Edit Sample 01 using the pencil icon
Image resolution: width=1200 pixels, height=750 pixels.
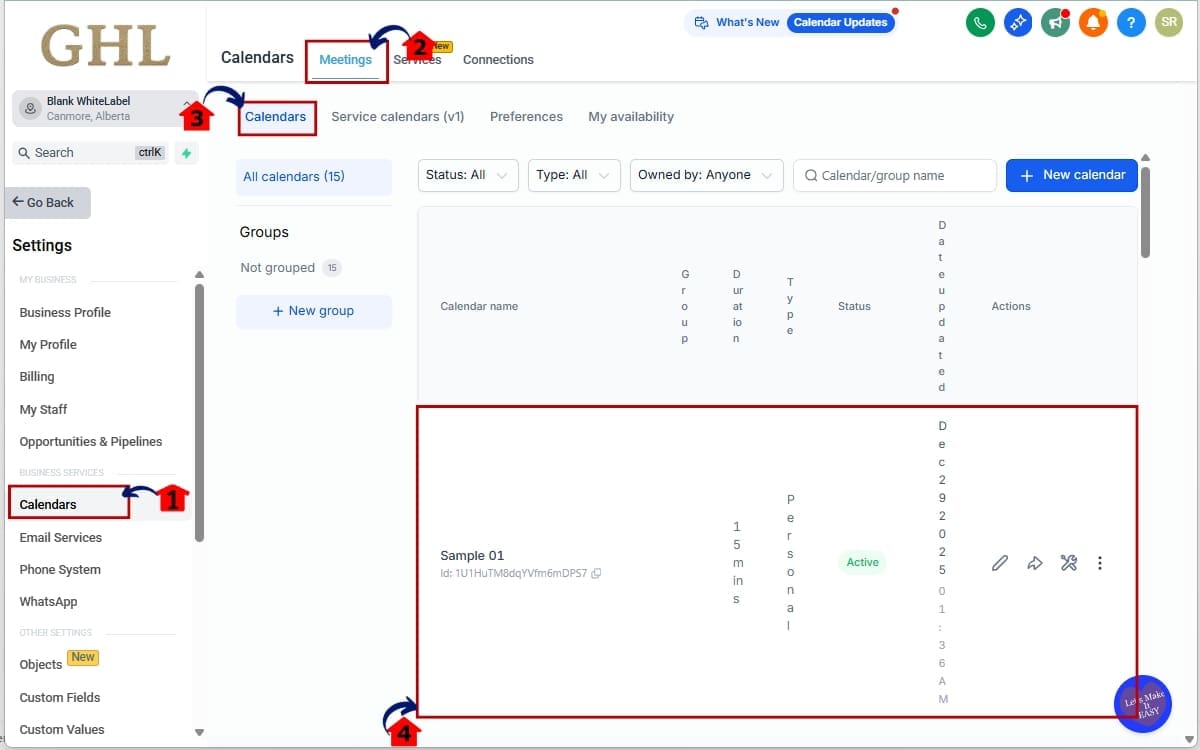pyautogui.click(x=999, y=563)
